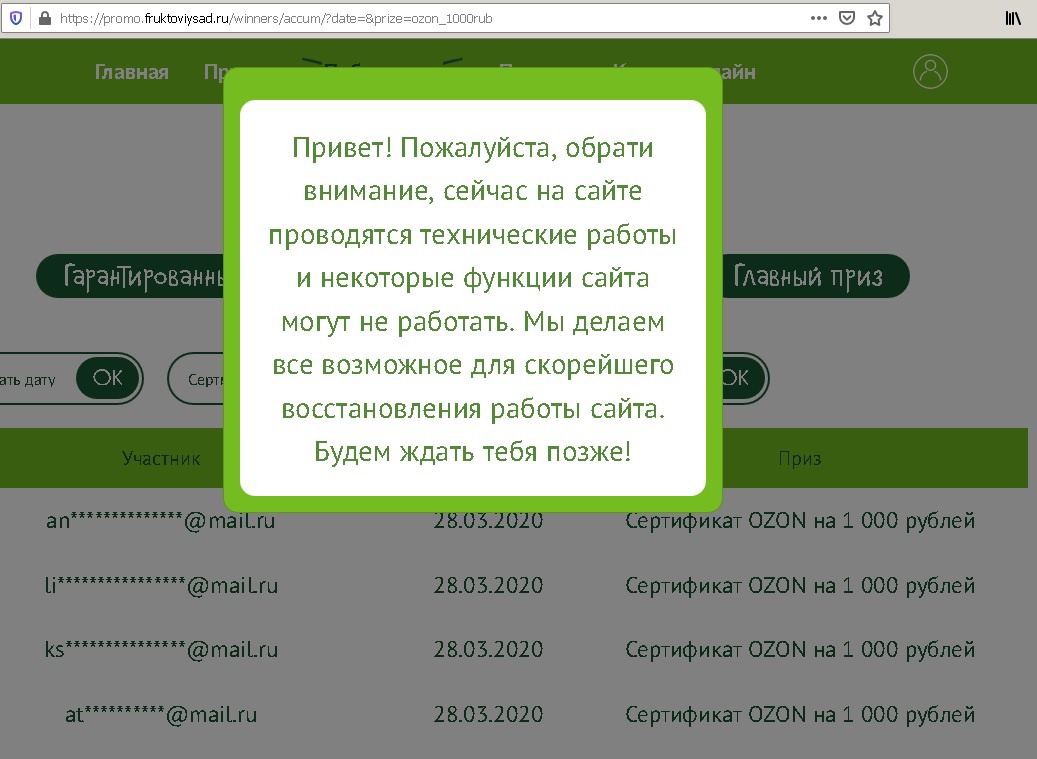The image size is (1037, 759).
Task: Click the padlock site security icon
Action: 43,18
